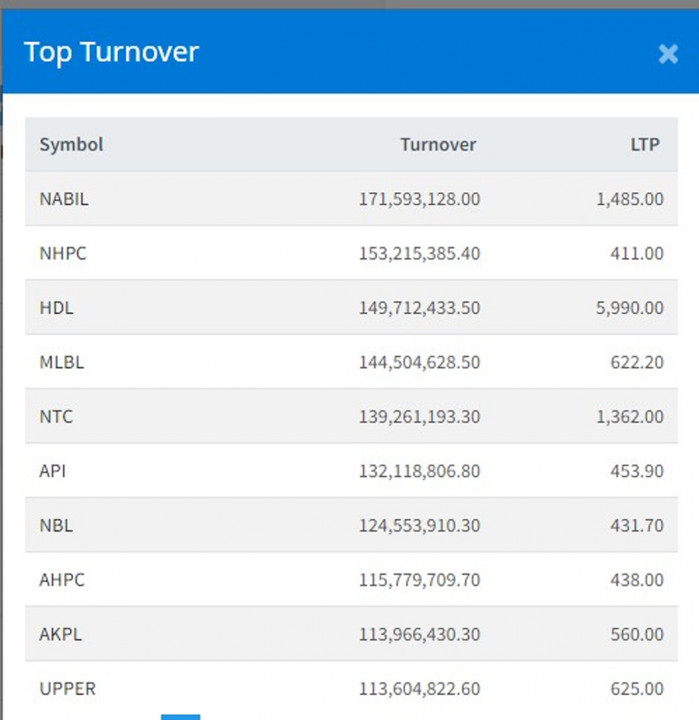This screenshot has height=720, width=699.
Task: Open the HDL symbol entry
Action: [56, 308]
